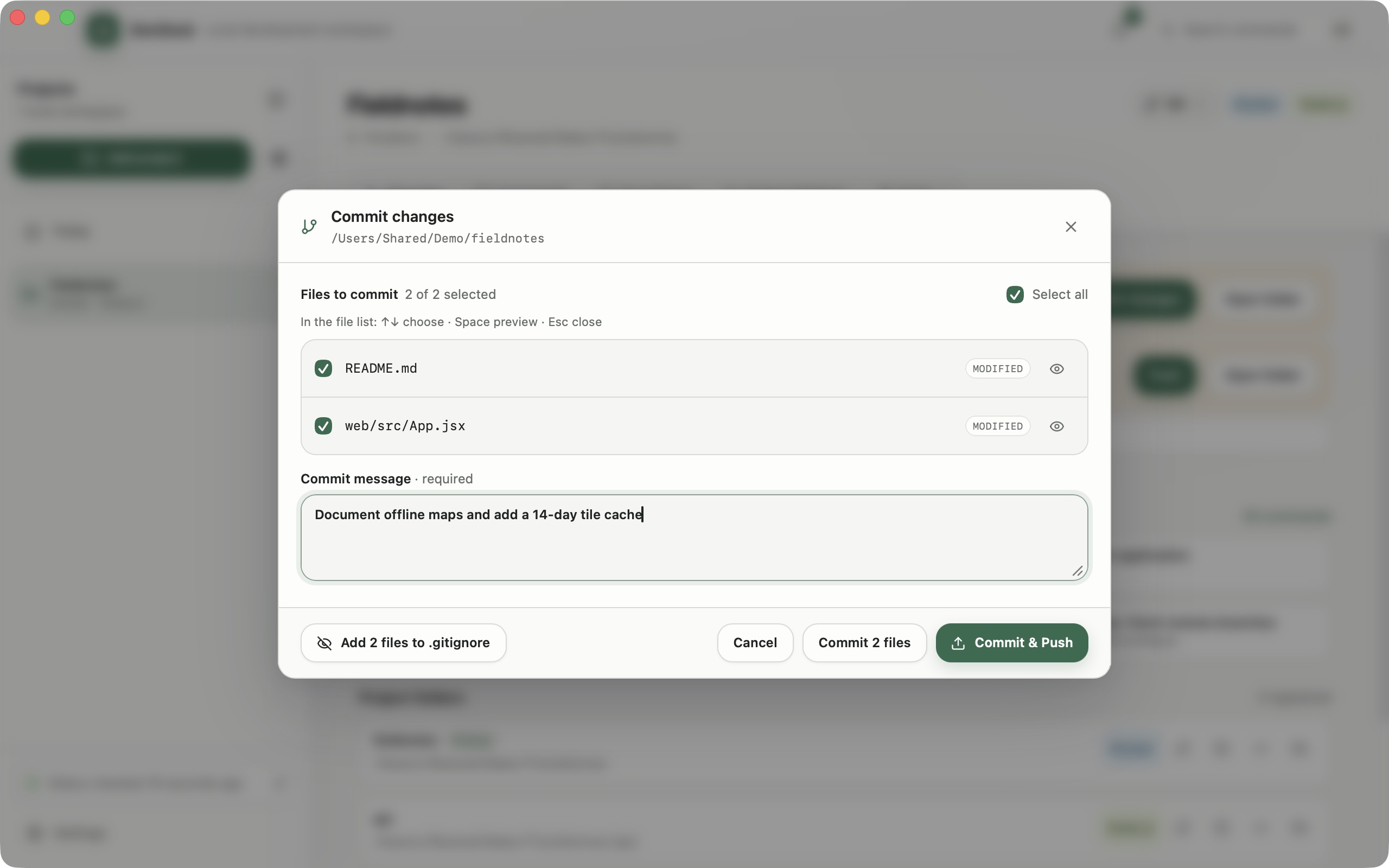Click the Commit changes dialog title
Image resolution: width=1389 pixels, height=868 pixels.
pos(392,216)
